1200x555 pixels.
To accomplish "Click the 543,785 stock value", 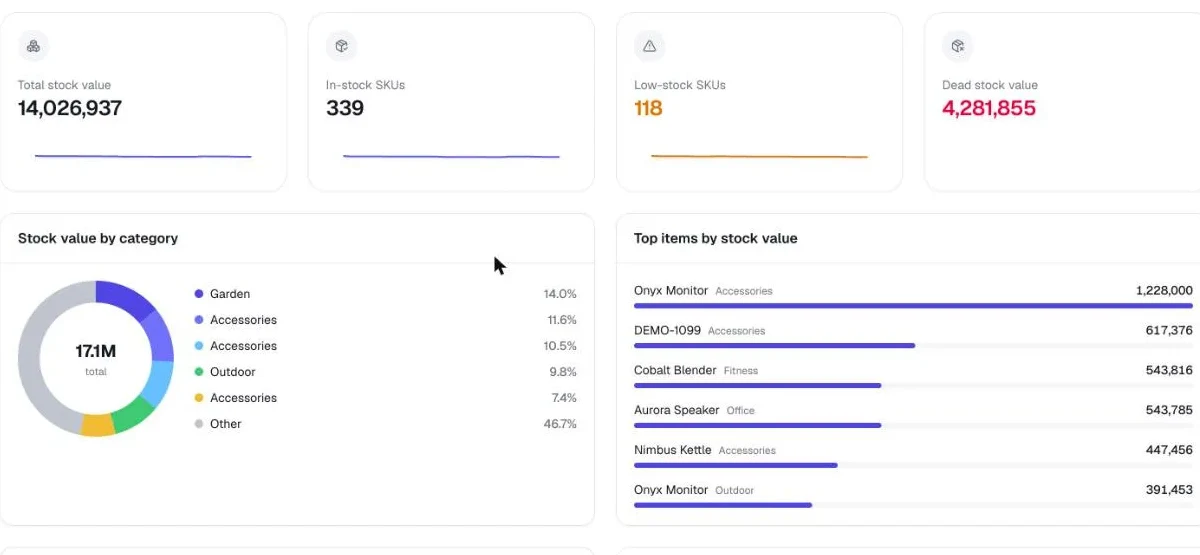I will [1169, 410].
